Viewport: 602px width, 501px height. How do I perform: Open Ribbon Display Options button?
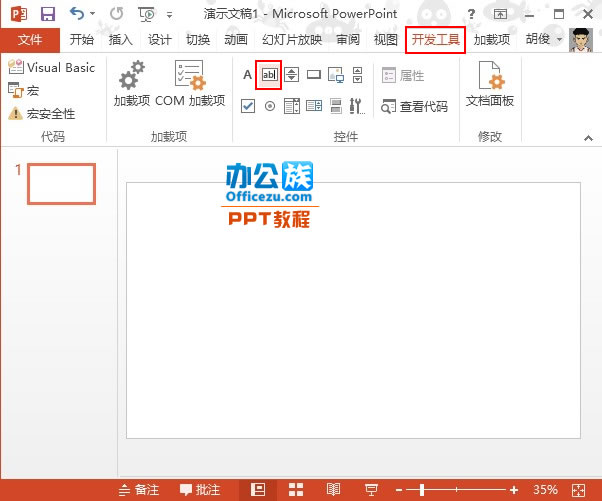(500, 14)
